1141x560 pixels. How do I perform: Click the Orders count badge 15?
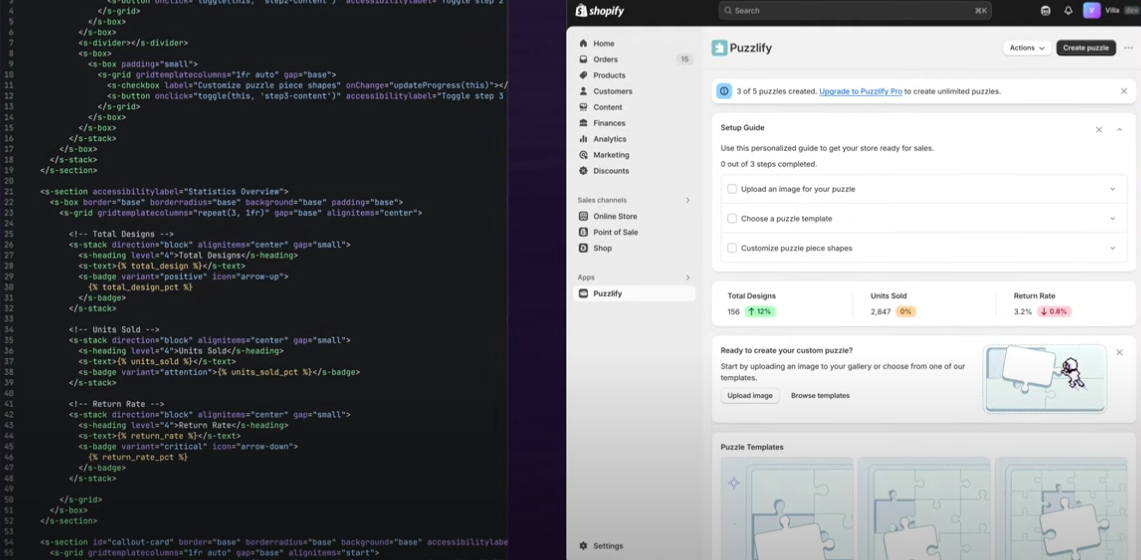coord(684,60)
